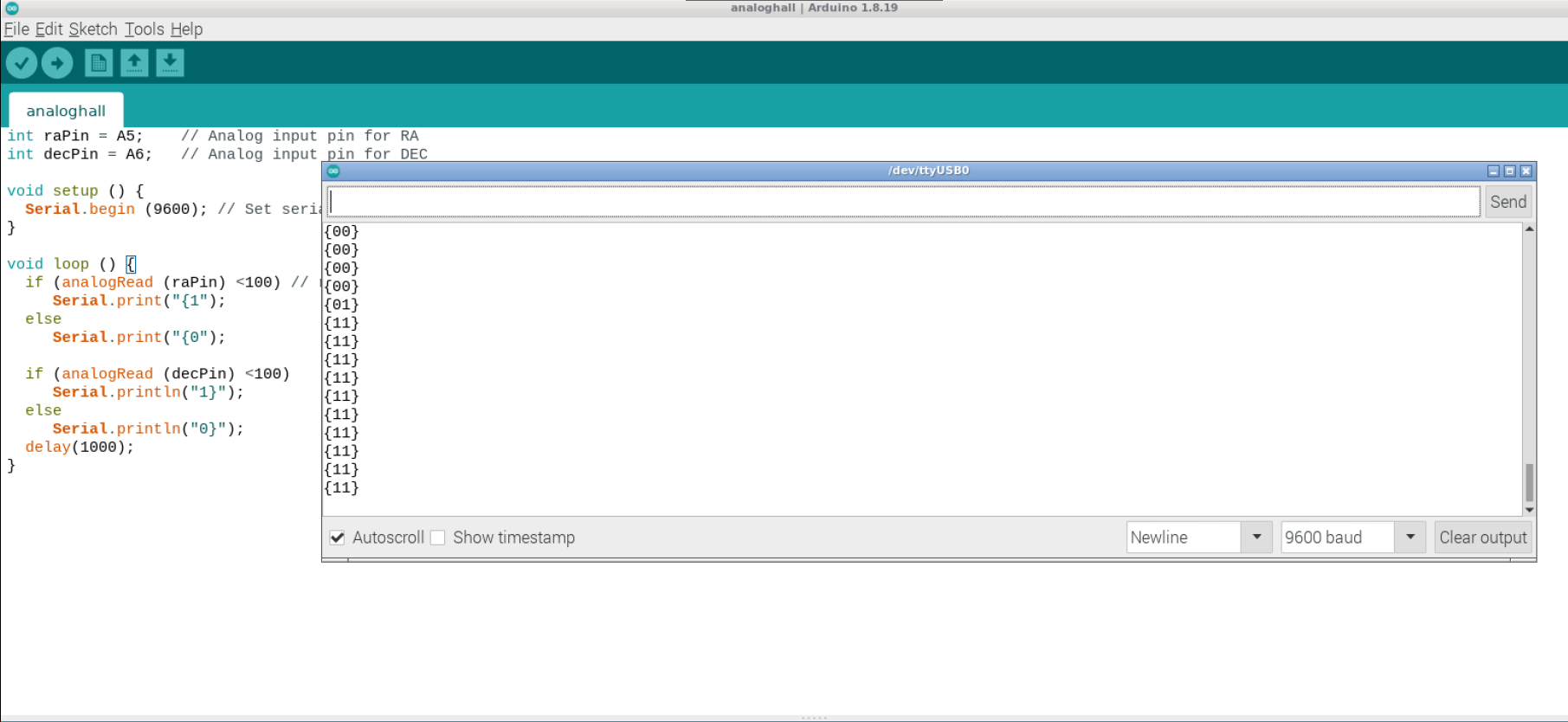Click the code line int decPin = A6;
The width and height of the screenshot is (1568, 722).
(80, 154)
